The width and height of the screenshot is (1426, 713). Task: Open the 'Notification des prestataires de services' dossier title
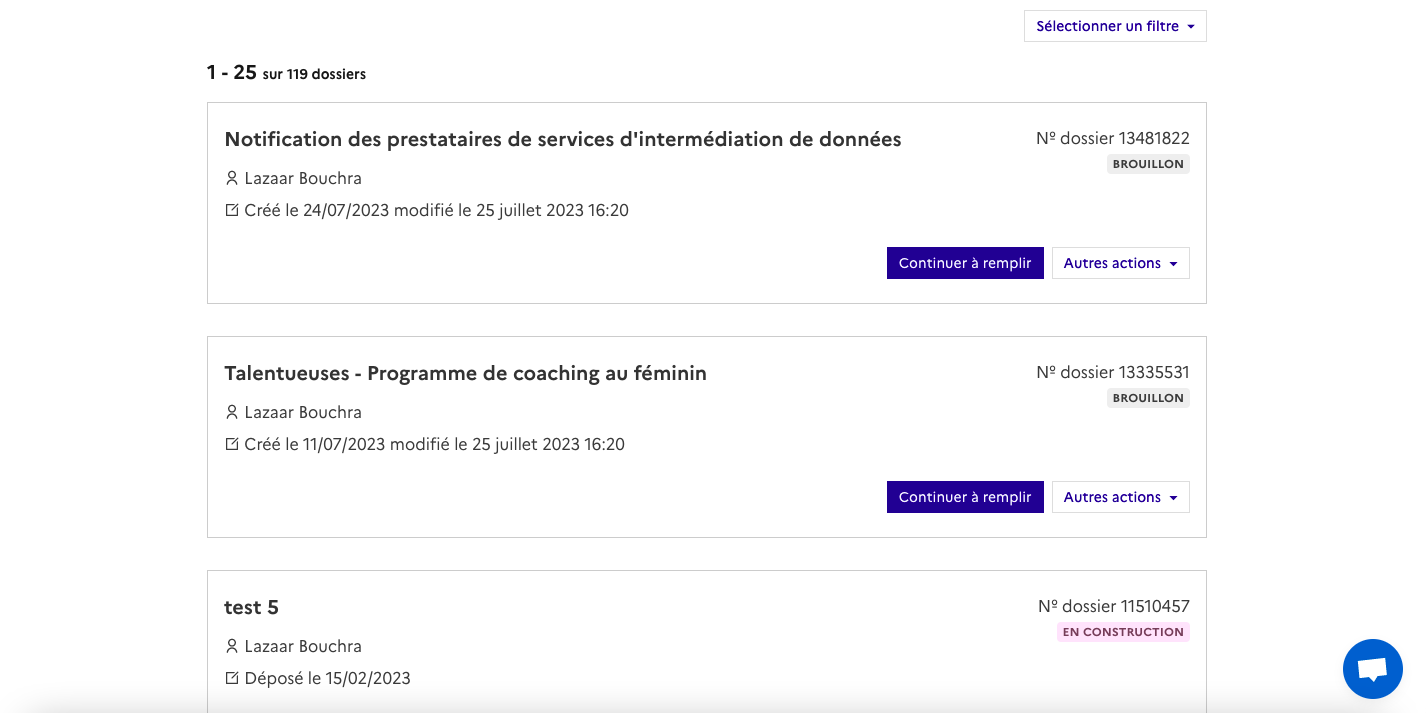(x=563, y=139)
